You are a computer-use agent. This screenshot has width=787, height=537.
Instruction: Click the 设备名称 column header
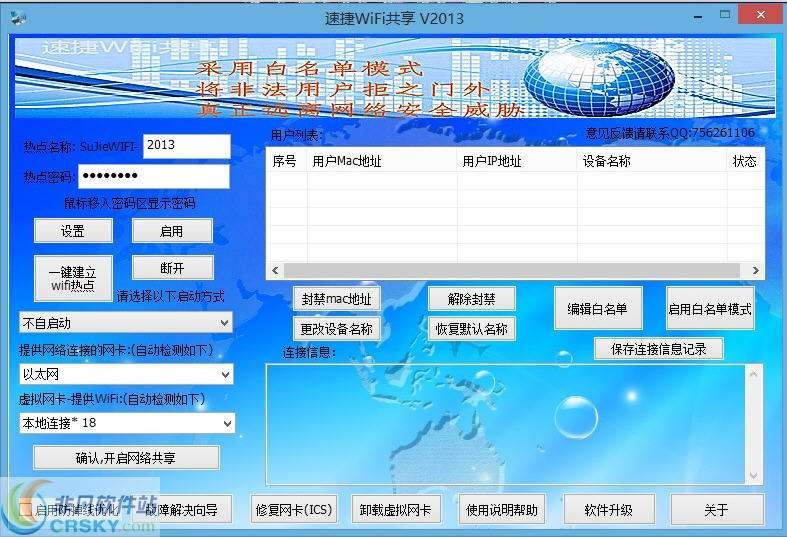pos(652,161)
